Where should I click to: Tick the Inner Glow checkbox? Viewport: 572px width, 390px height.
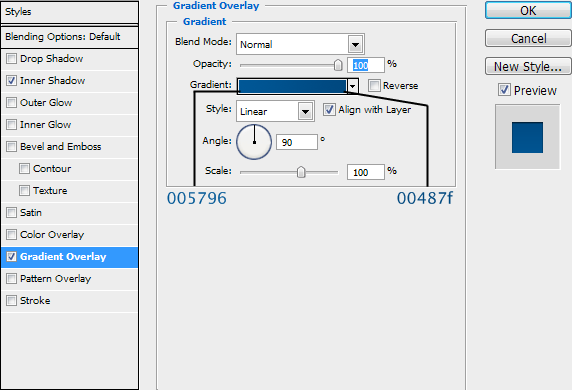click(x=12, y=124)
